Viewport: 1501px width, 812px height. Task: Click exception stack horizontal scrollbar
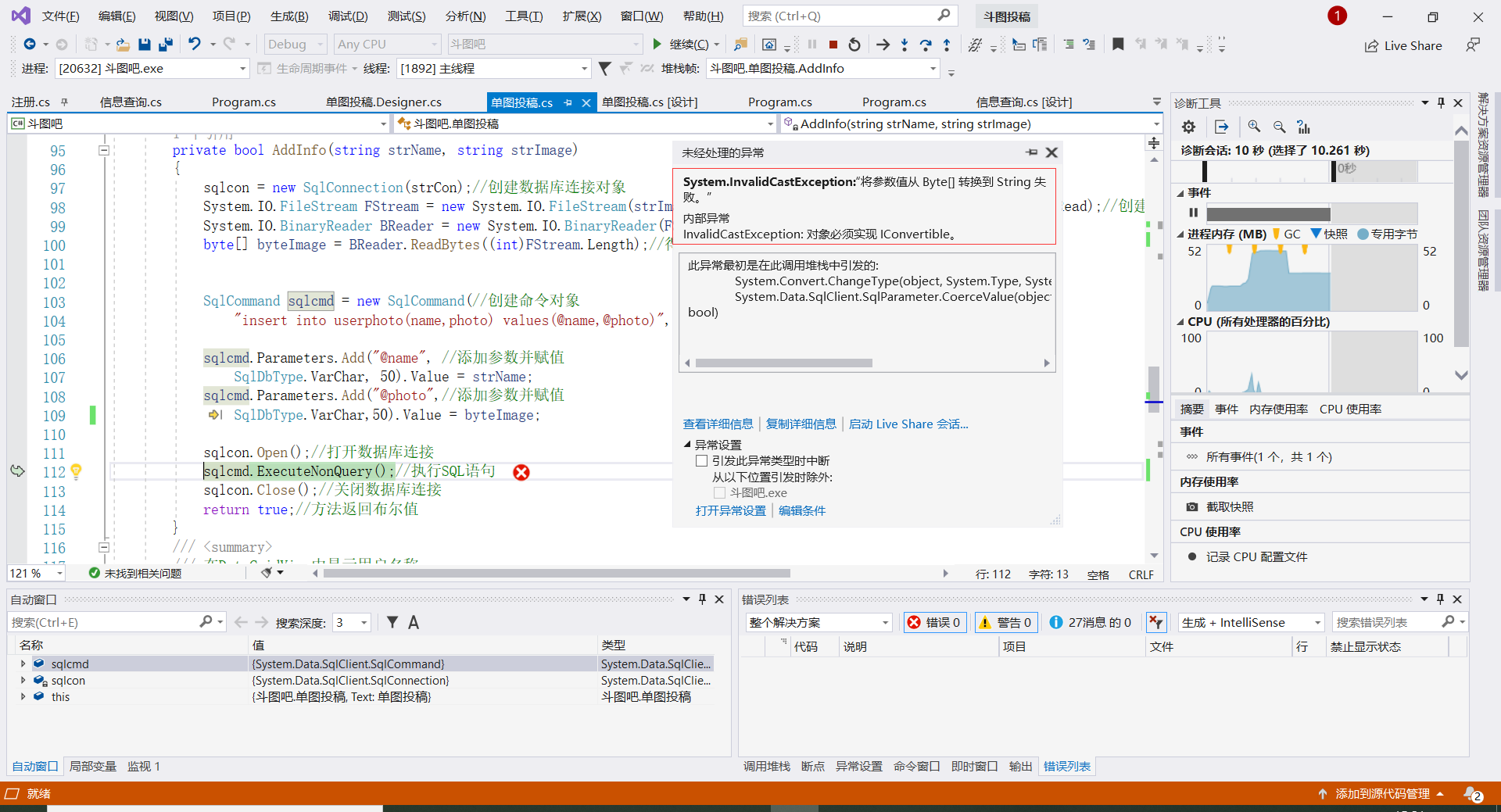[x=784, y=363]
